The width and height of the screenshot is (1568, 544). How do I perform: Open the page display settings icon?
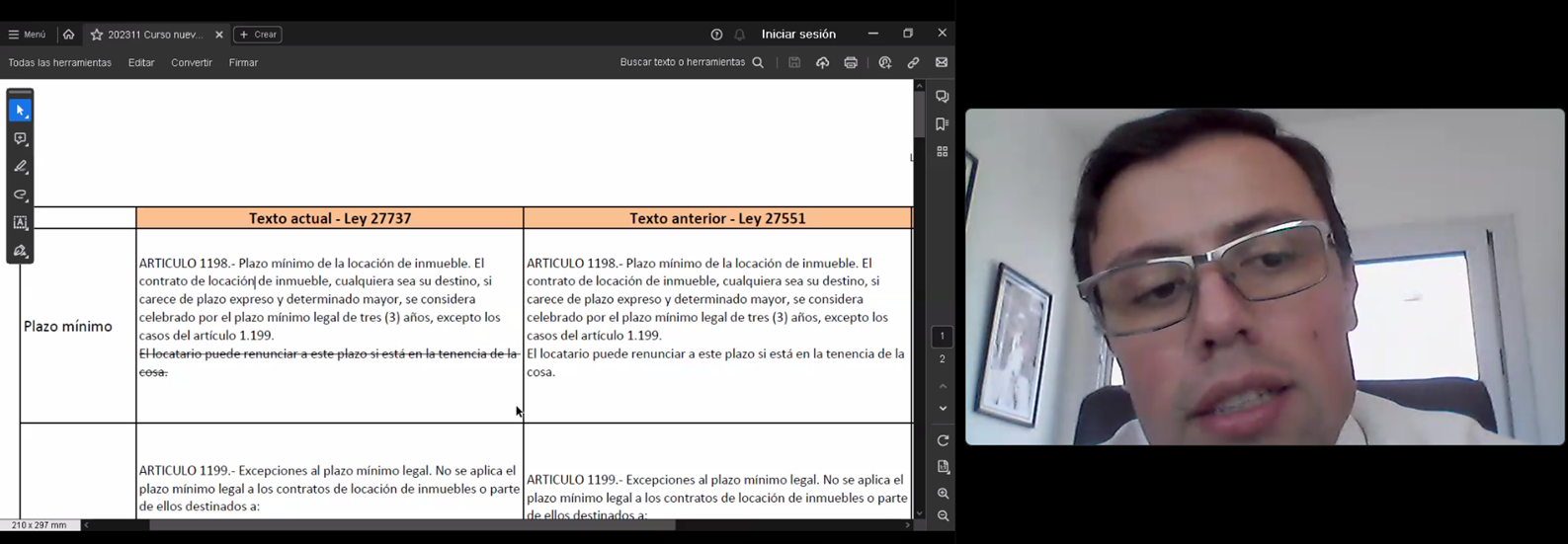click(943, 467)
